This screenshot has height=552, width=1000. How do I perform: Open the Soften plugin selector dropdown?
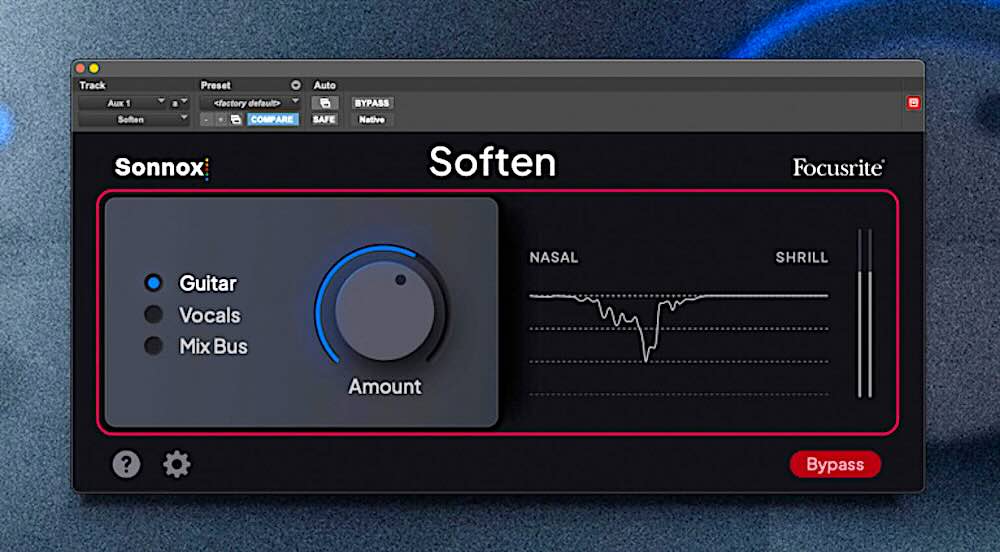(134, 119)
